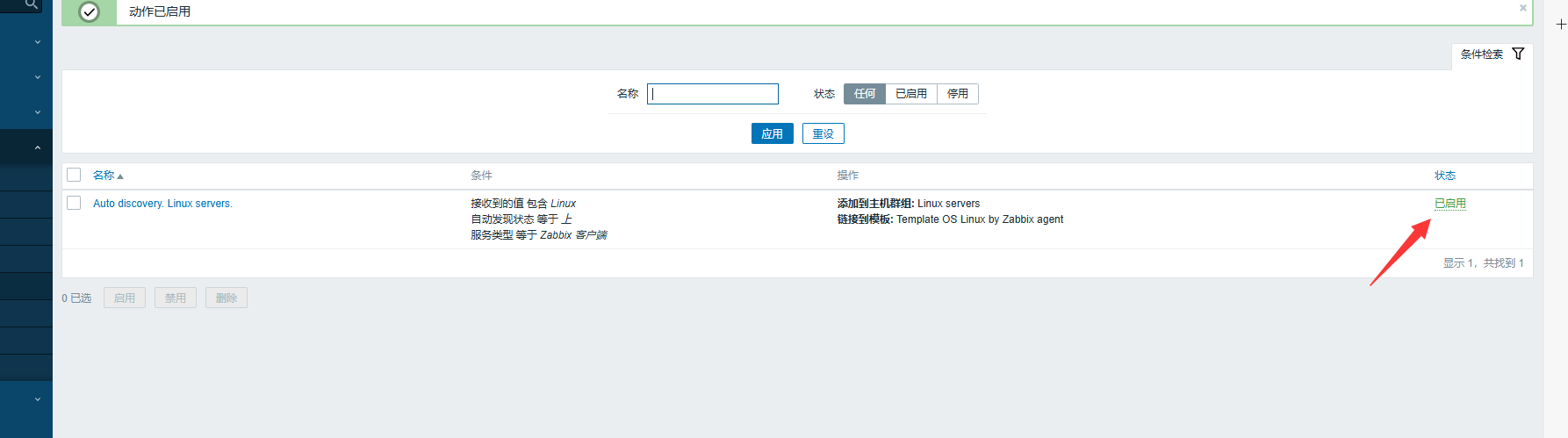This screenshot has height=438, width=1568.
Task: Click the green checkmark success icon
Action: [89, 11]
